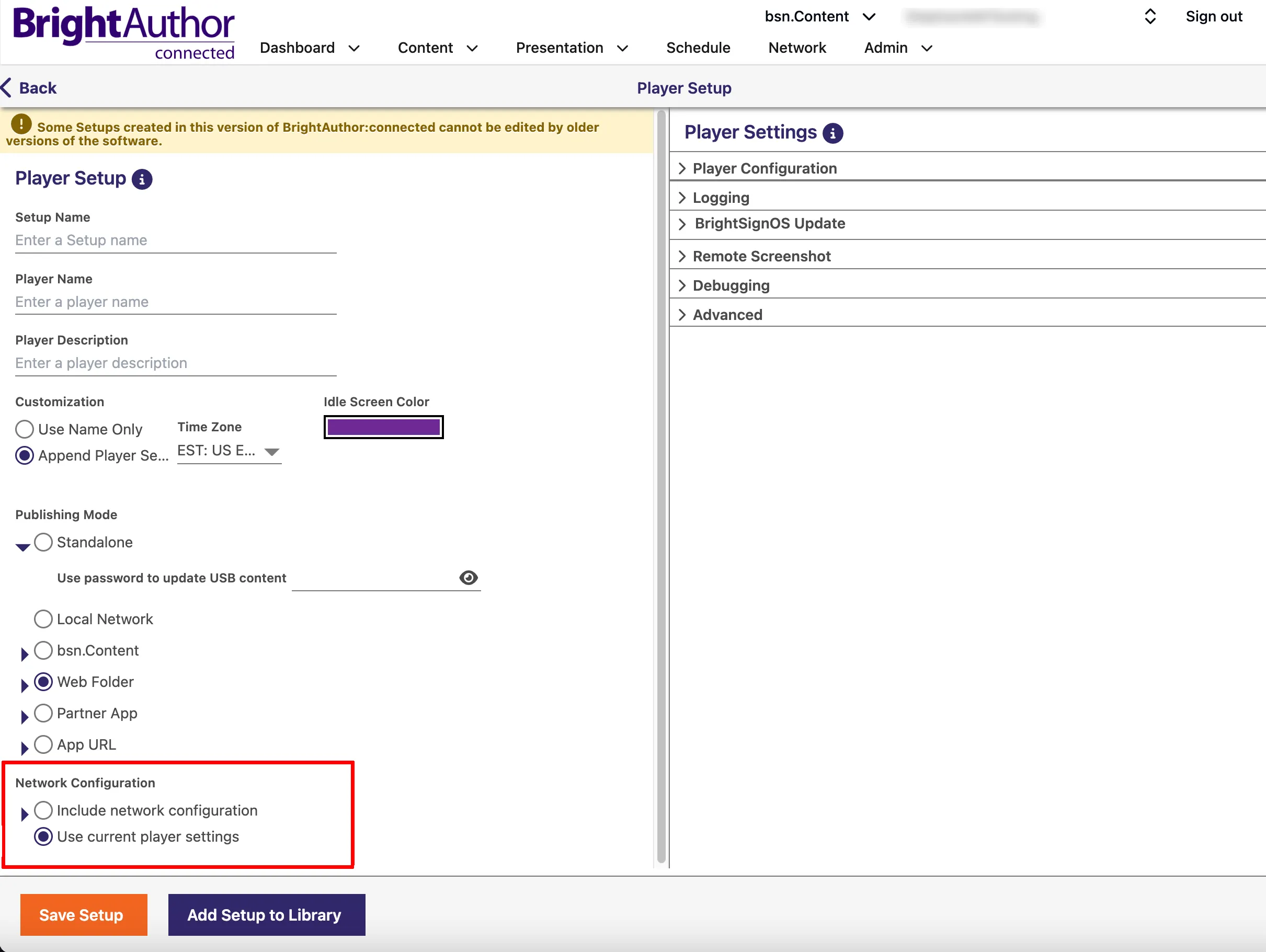
Task: Click the Player Setup panel vertical scrollbar
Action: [661, 486]
